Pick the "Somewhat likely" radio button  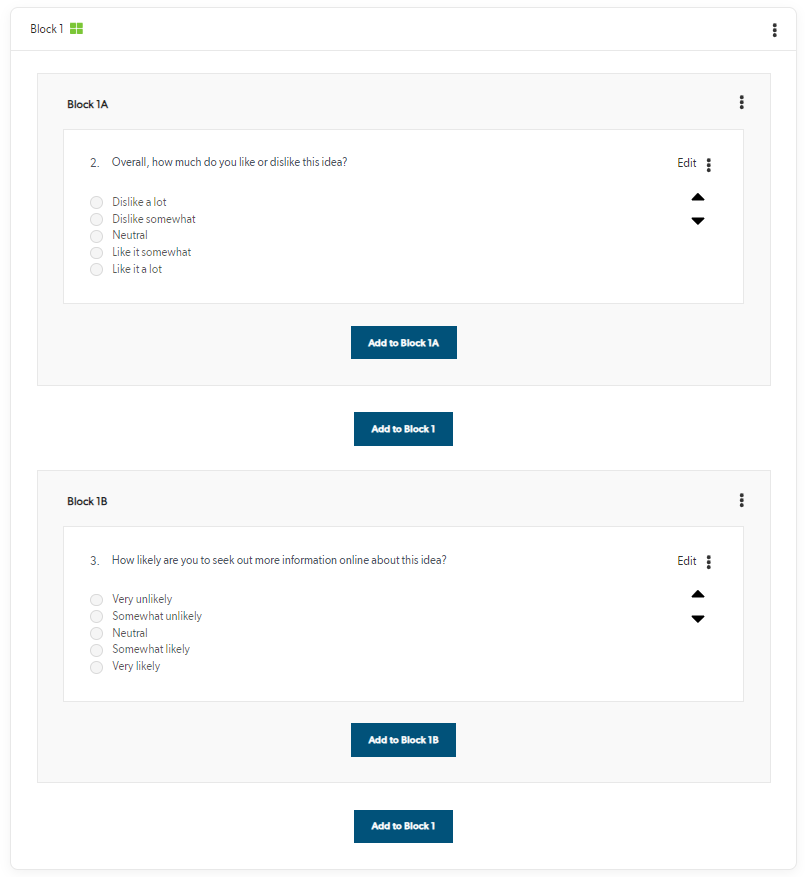click(x=97, y=650)
